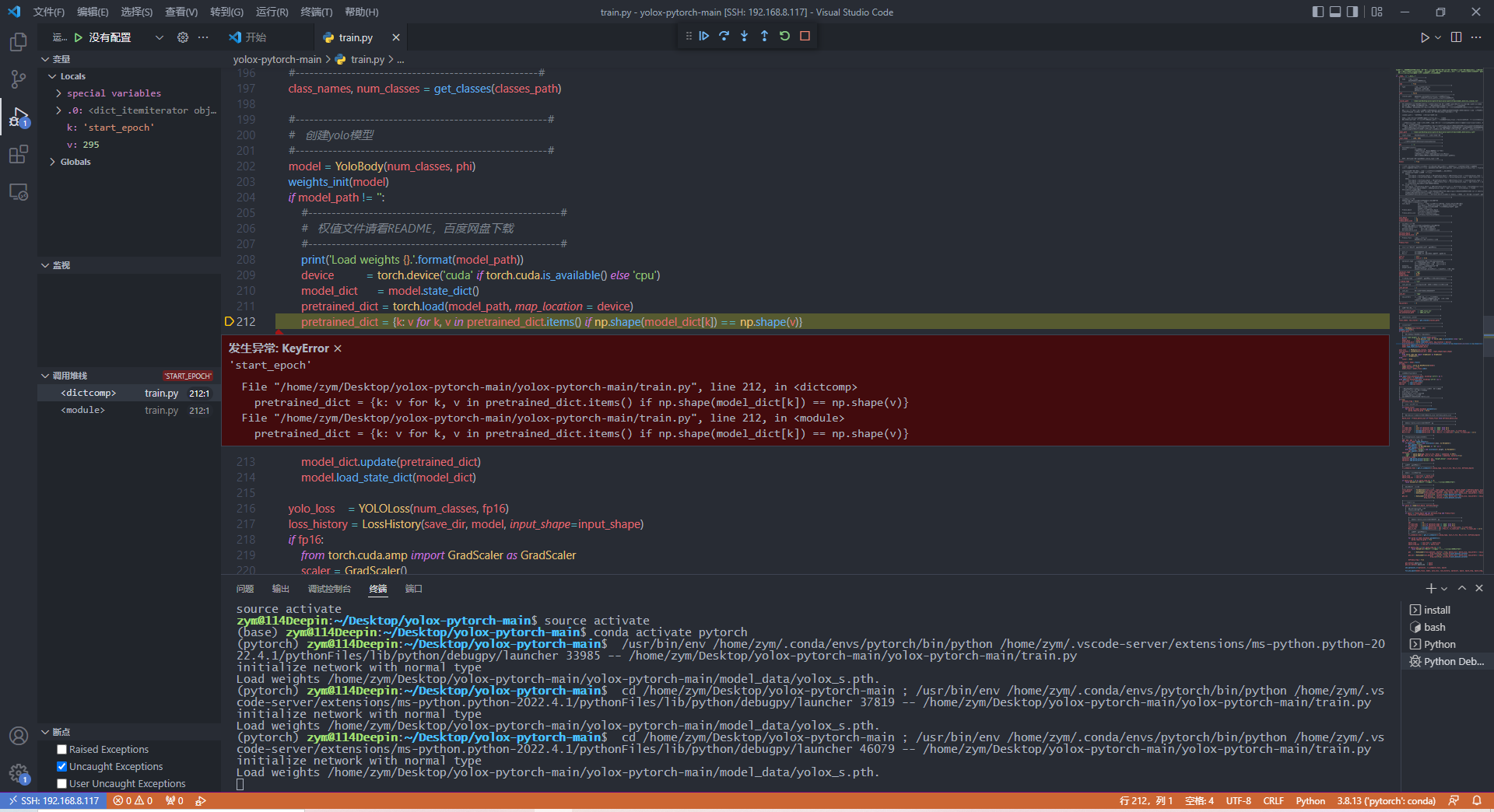Image resolution: width=1494 pixels, height=812 pixels.
Task: Close the terminal panel
Action: point(1479,589)
